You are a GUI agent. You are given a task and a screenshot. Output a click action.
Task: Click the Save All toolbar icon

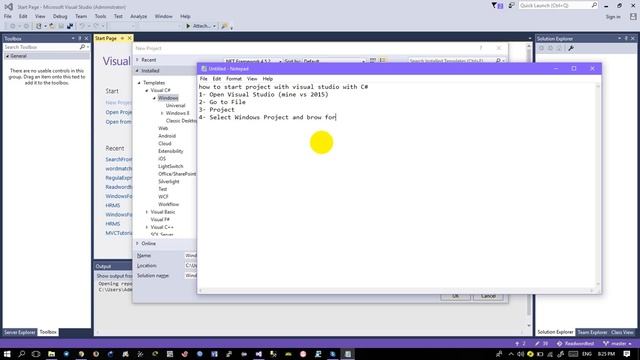[x=70, y=26]
